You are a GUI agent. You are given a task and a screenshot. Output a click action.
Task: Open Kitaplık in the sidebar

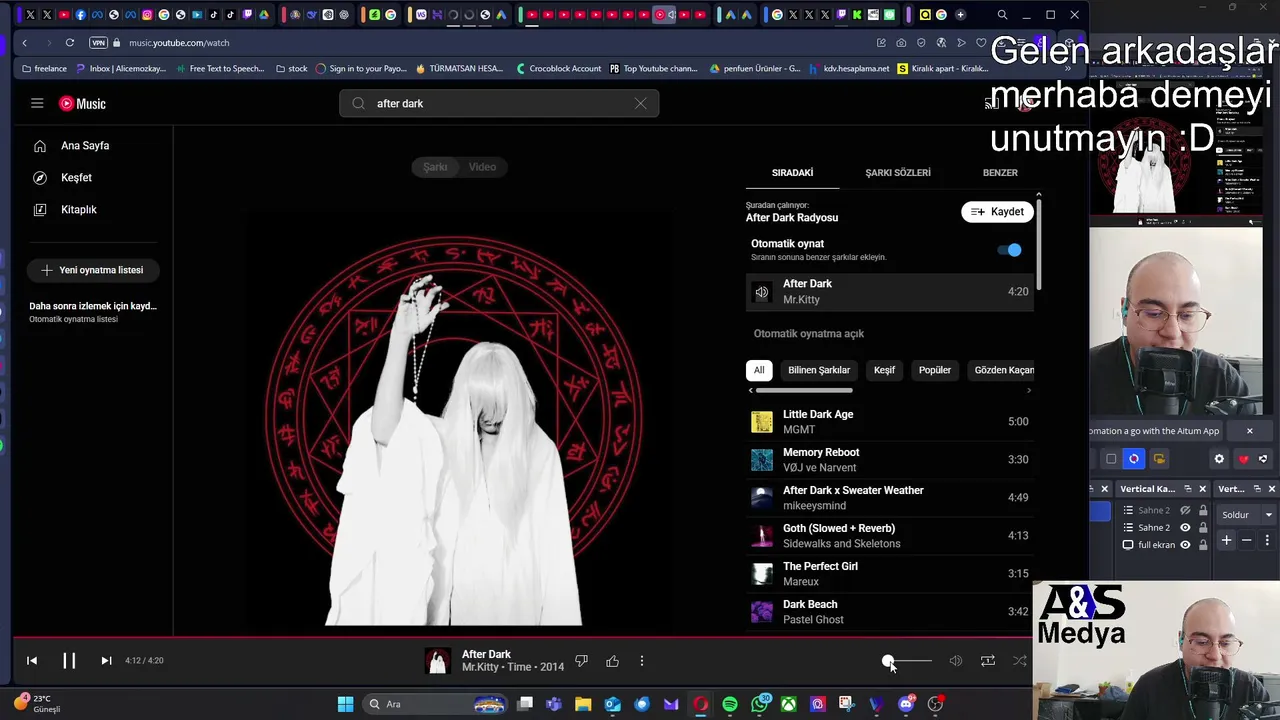(x=79, y=210)
